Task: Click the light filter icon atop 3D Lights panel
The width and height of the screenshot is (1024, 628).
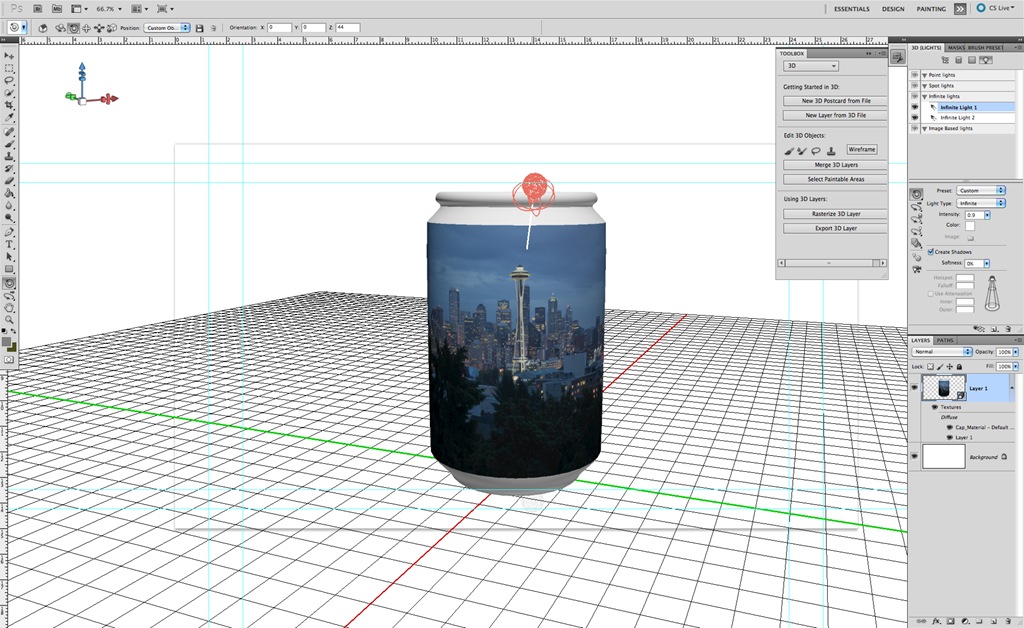Action: click(986, 60)
